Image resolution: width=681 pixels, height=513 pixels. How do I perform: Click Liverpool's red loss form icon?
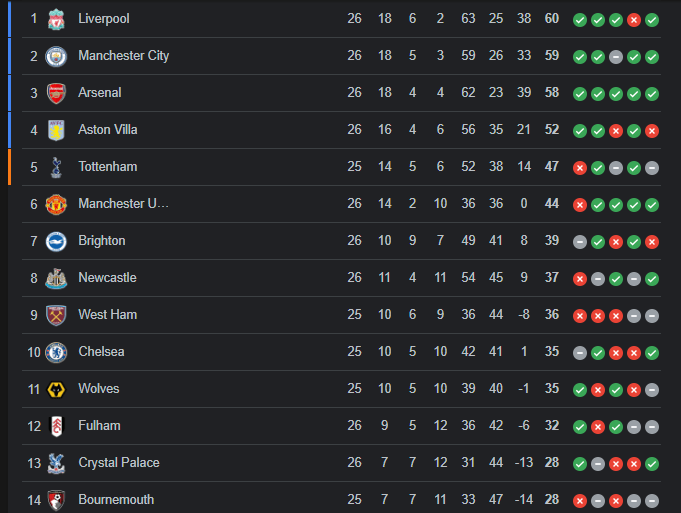coord(634,20)
